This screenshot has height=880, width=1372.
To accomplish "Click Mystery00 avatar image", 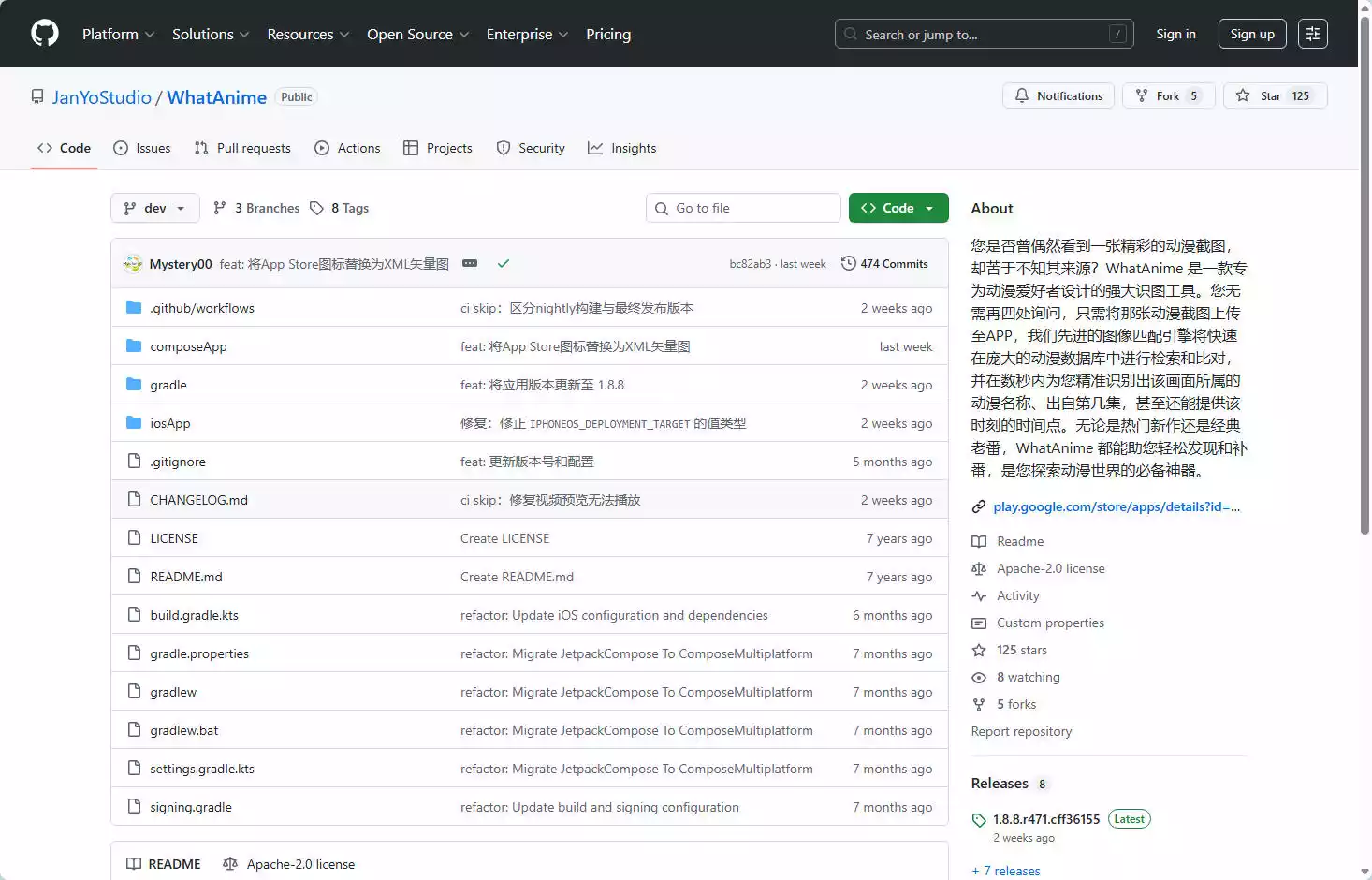I will click(x=133, y=264).
